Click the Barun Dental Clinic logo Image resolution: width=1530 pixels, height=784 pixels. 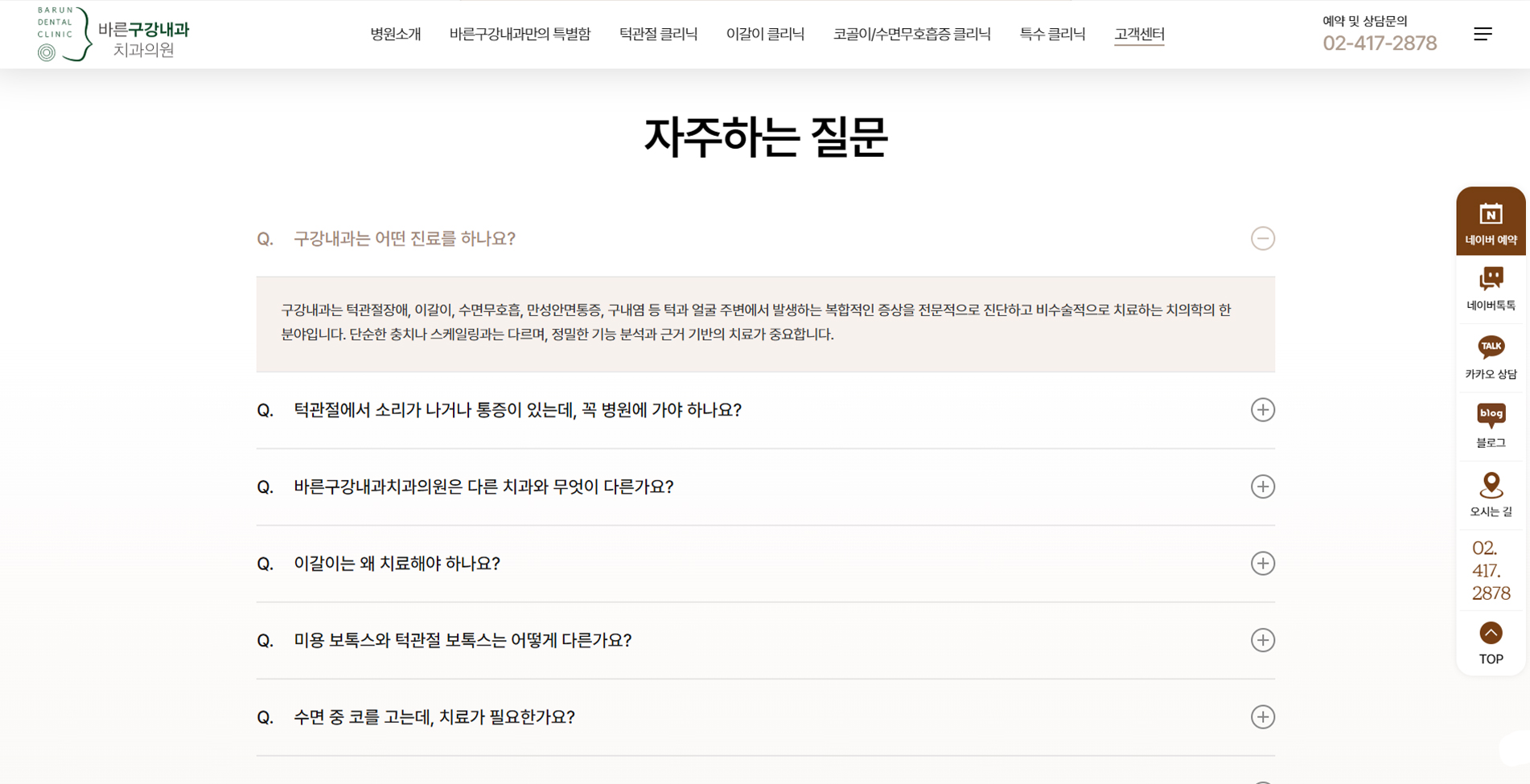(113, 34)
